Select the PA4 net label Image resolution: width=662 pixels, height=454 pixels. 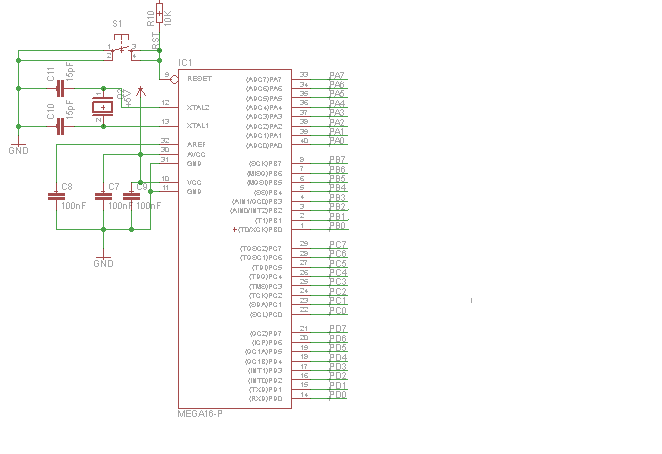point(337,103)
